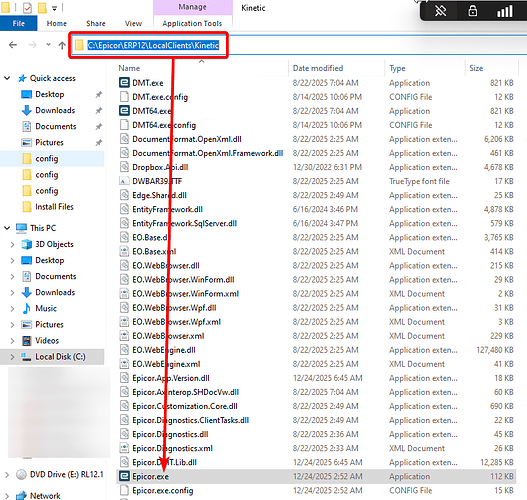Screen dimensions: 527x500
Task: Expand the 3D Objects node
Action: pos(12,244)
